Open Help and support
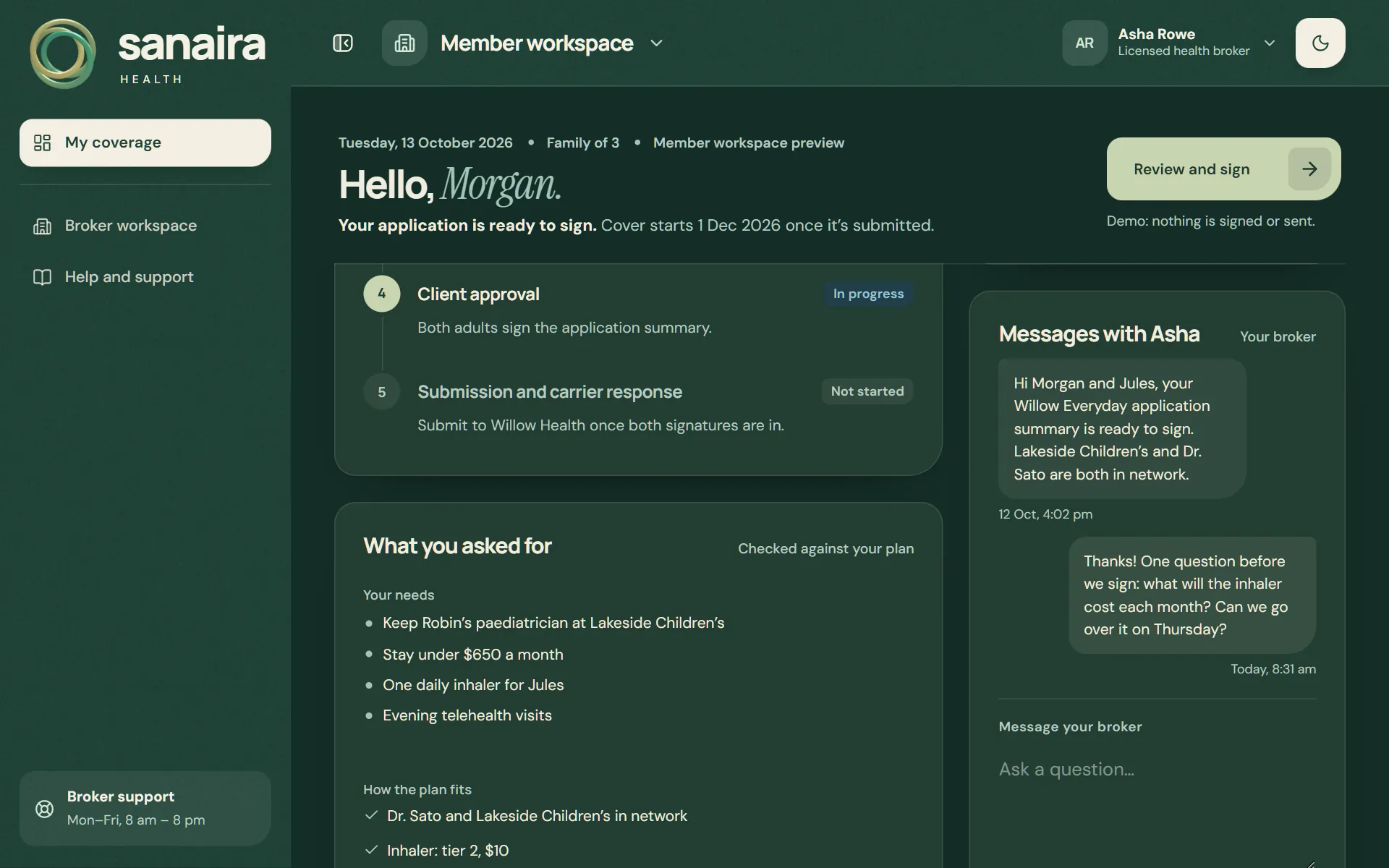This screenshot has height=868, width=1389. (145, 277)
